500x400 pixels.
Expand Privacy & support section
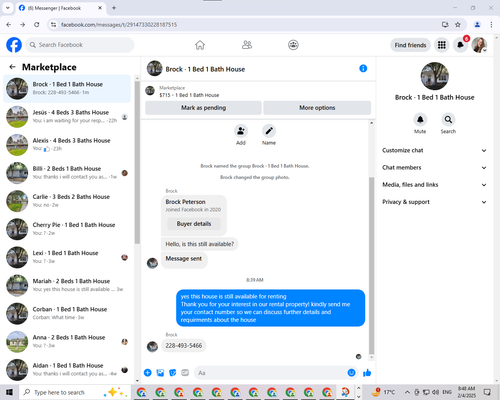[434, 202]
